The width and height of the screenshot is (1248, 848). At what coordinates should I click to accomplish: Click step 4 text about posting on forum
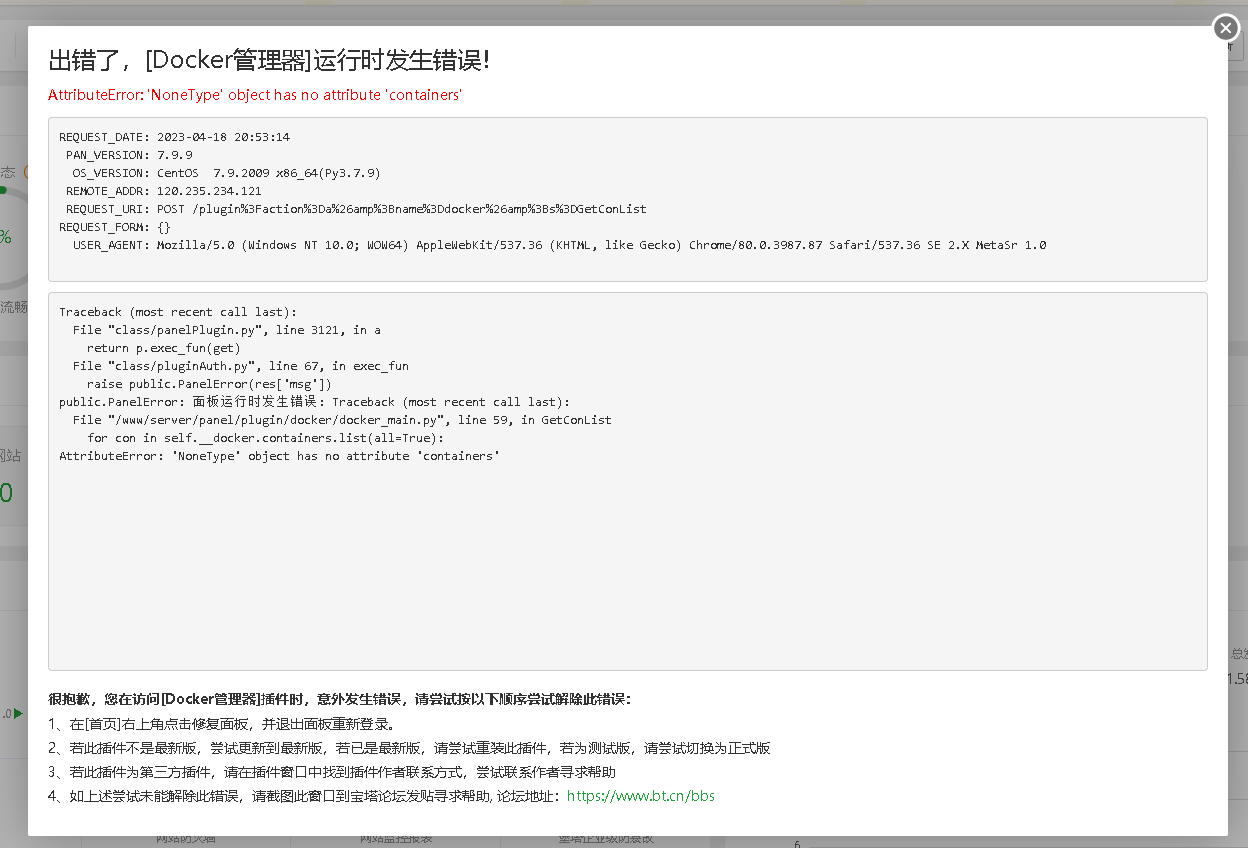[306, 796]
